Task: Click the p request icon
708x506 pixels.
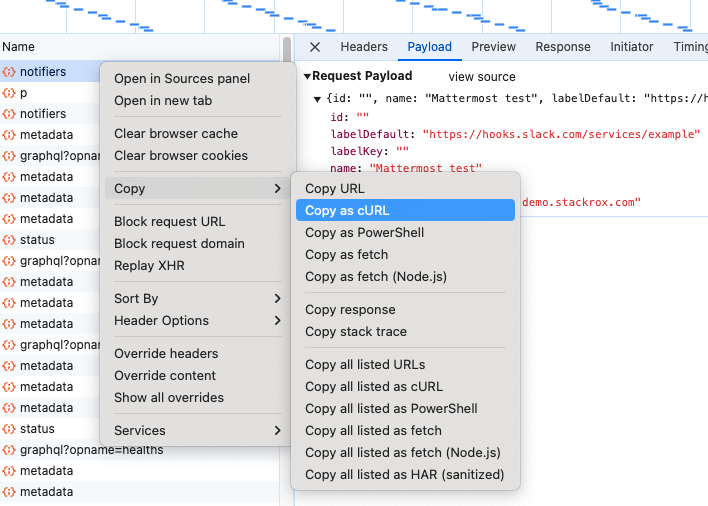Action: (x=9, y=93)
